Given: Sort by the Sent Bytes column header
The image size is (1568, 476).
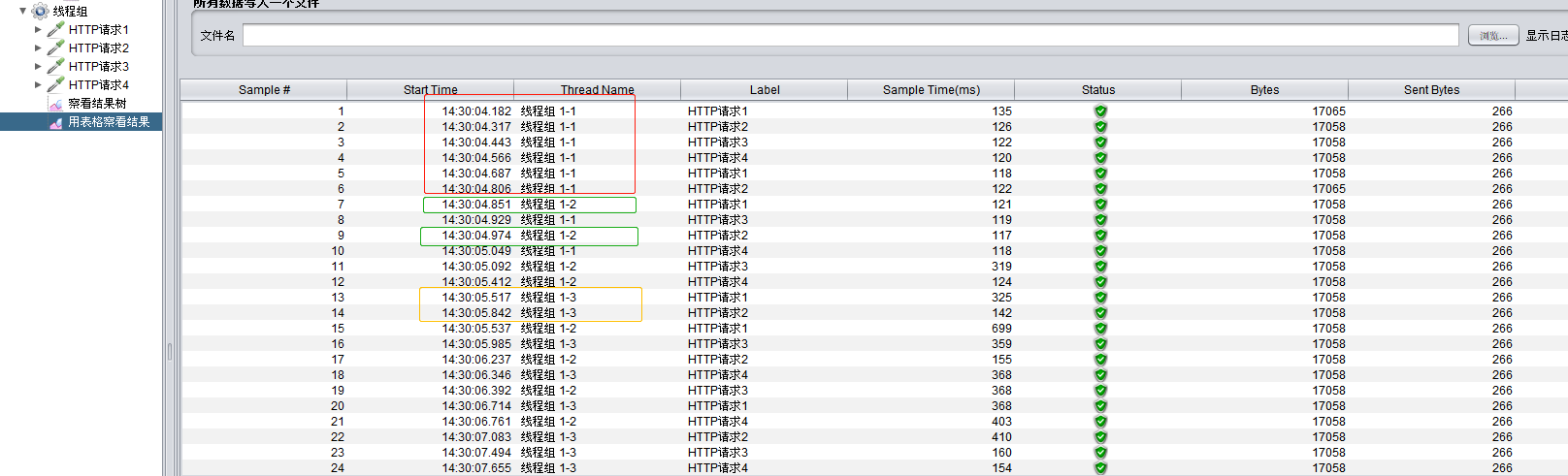Looking at the screenshot, I should coord(1431,90).
